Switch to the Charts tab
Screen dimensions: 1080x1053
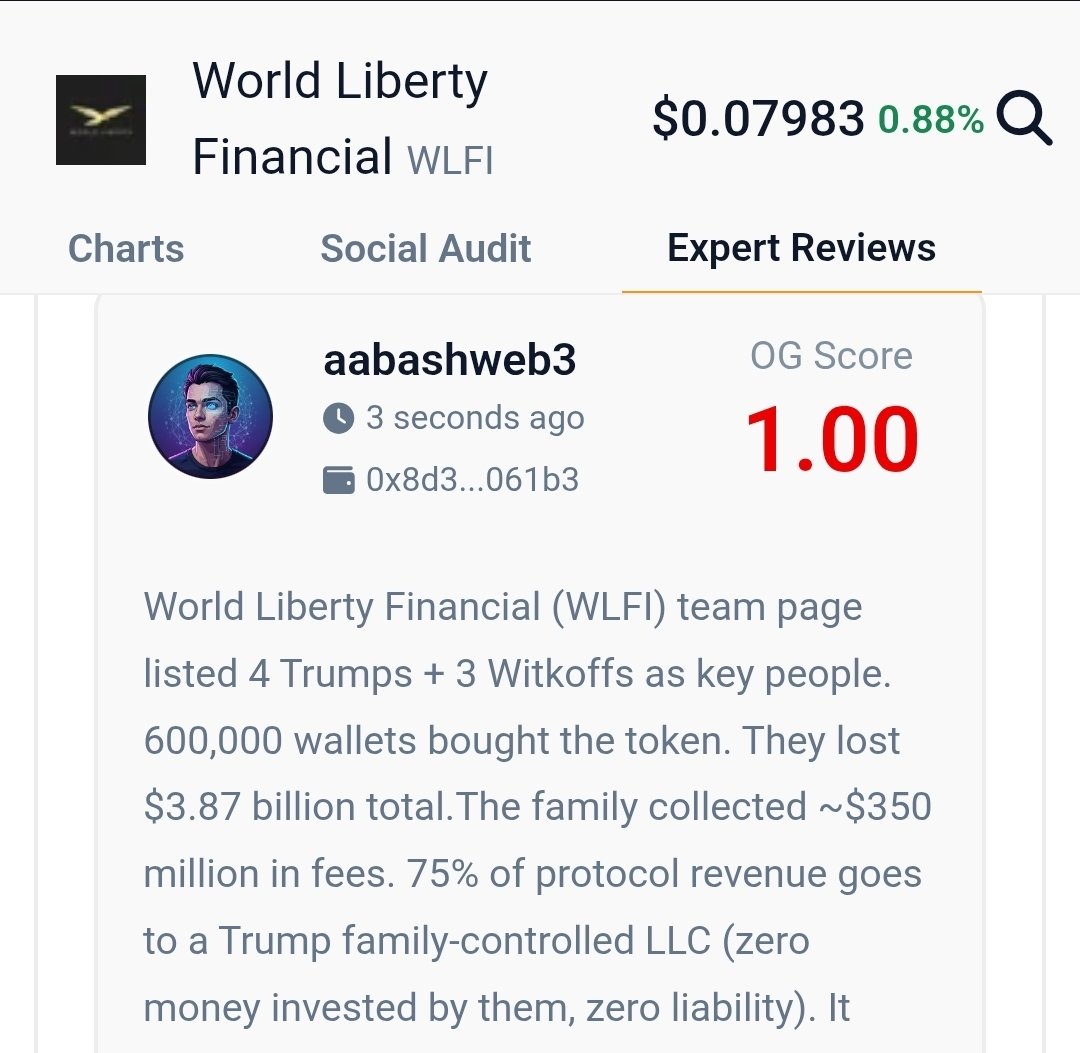126,248
